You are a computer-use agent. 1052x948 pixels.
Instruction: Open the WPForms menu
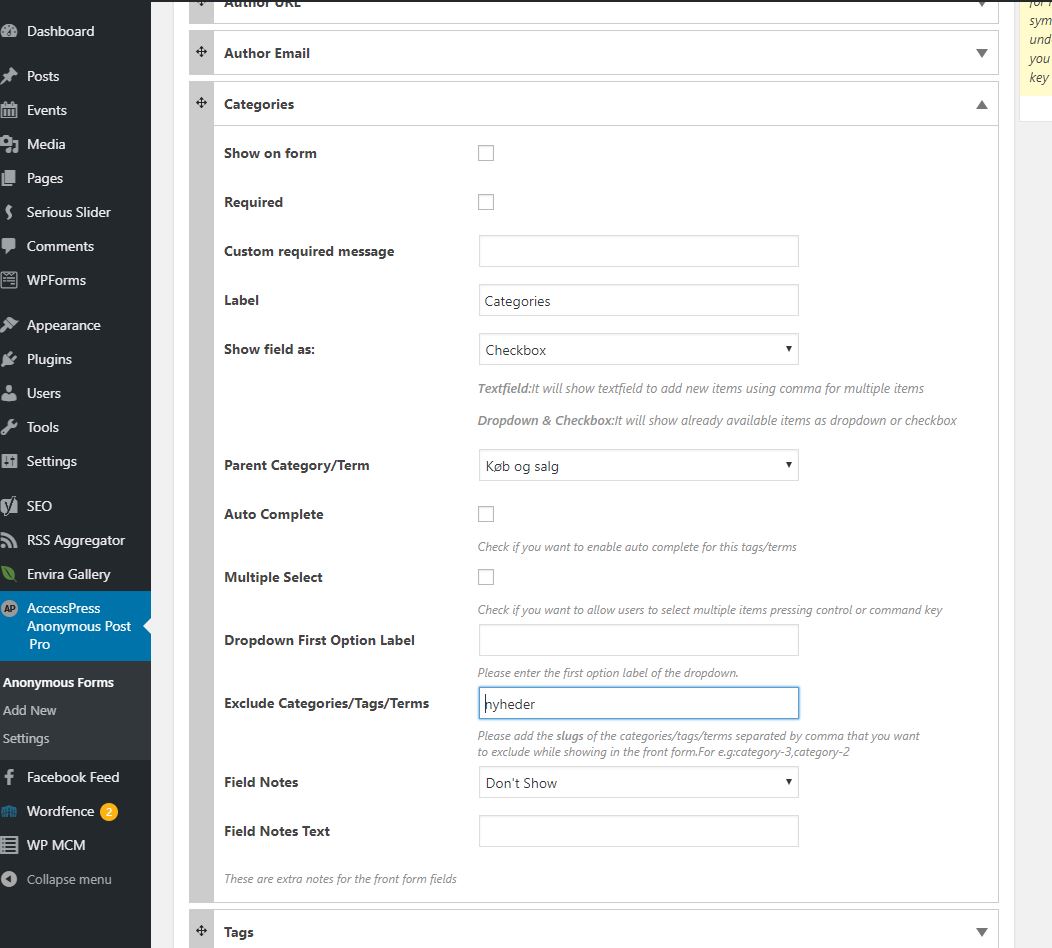[56, 280]
